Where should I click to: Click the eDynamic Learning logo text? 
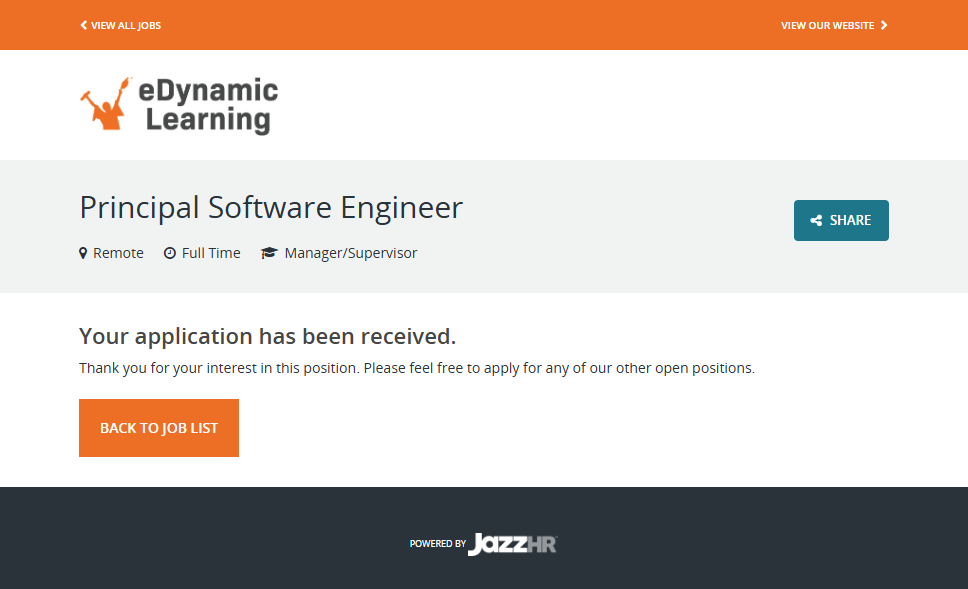click(x=208, y=105)
